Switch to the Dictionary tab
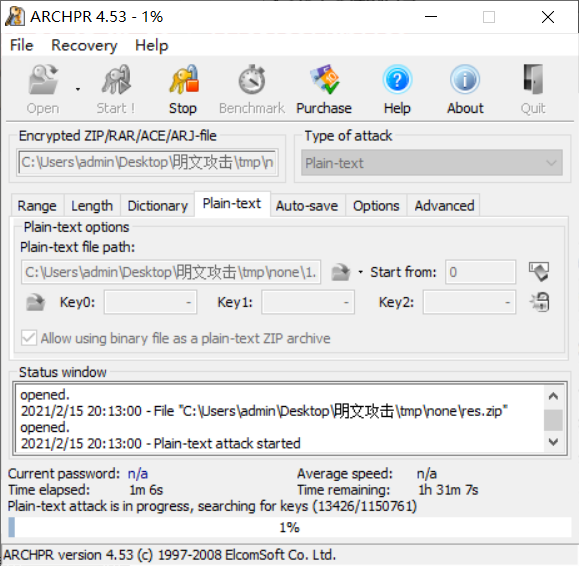 [158, 206]
